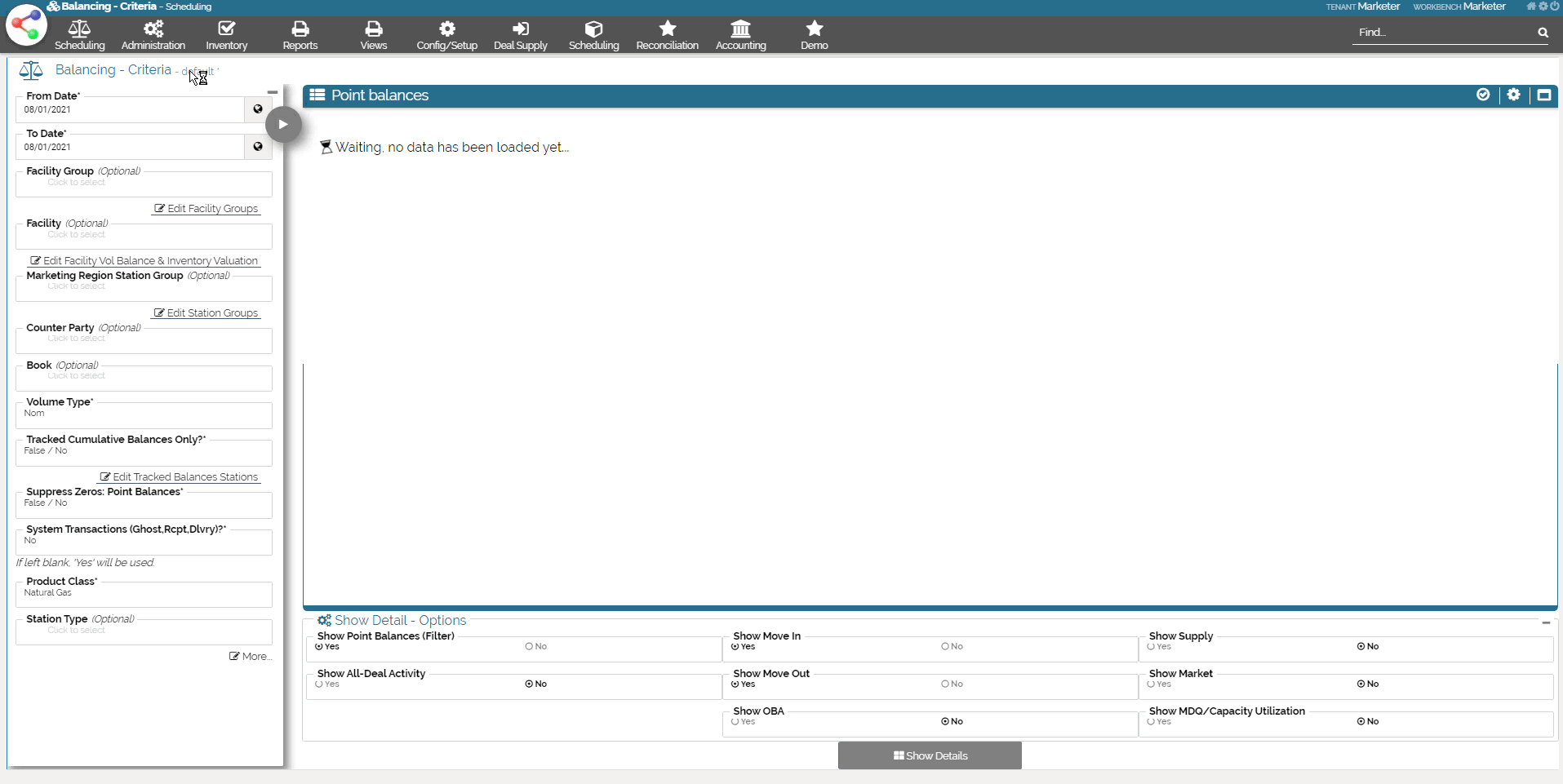Viewport: 1563px width, 784px height.
Task: Open the Accounting menu
Action: [740, 35]
